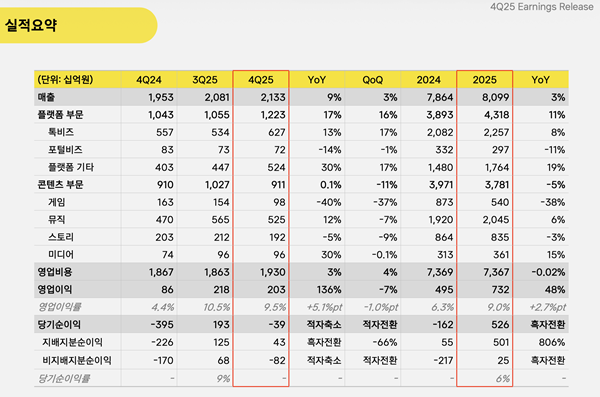The width and height of the screenshot is (600, 397).
Task: Select 콘텐츠 부문 3Q25 value 1,027
Action: (x=217, y=185)
